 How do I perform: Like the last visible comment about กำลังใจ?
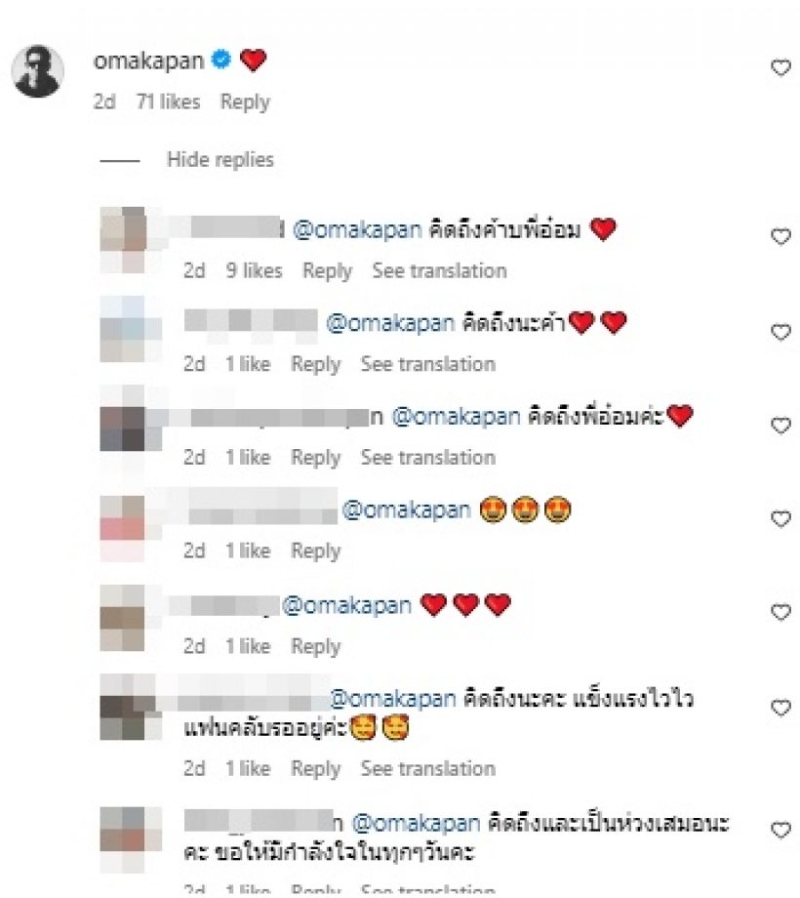[x=781, y=830]
